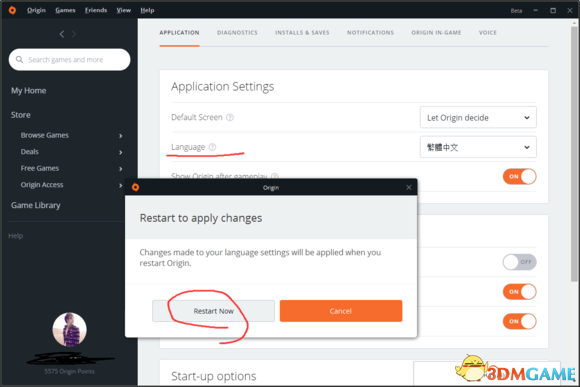The height and width of the screenshot is (387, 580).
Task: Open the Help menu in menu bar
Action: [147, 10]
